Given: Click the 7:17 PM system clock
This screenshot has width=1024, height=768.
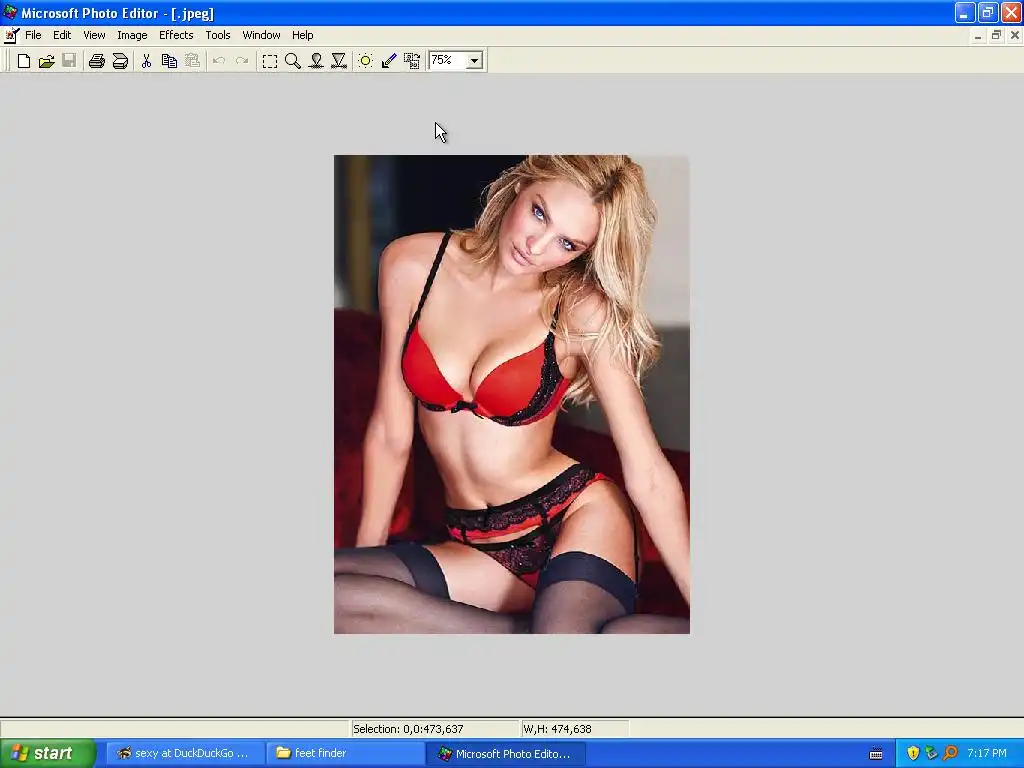Looking at the screenshot, I should point(987,753).
